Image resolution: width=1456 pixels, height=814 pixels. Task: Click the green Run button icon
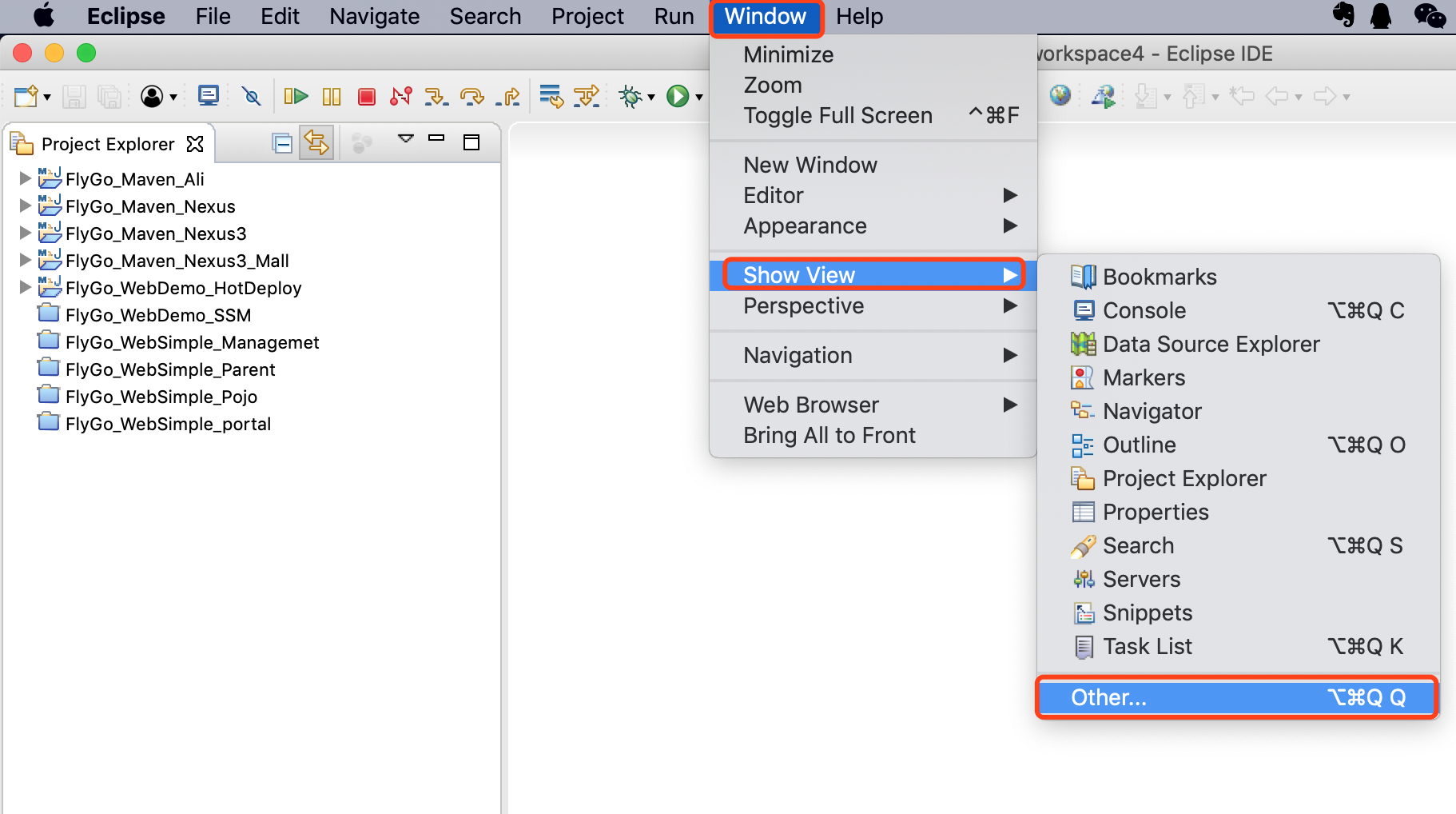678,97
